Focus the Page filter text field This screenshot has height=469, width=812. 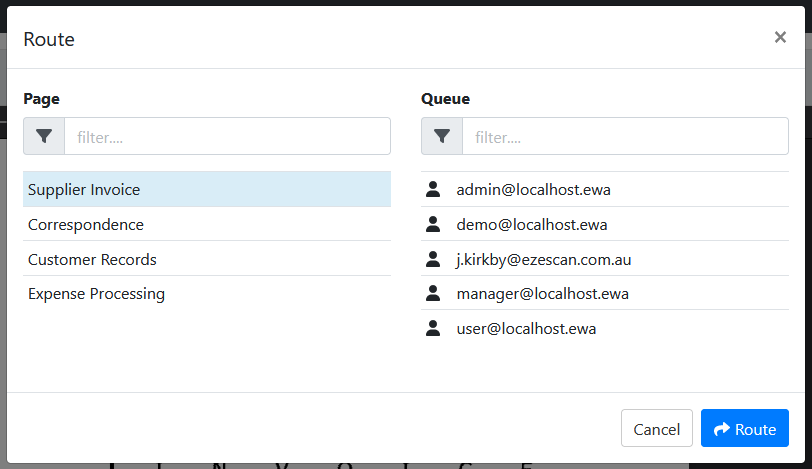tap(227, 136)
